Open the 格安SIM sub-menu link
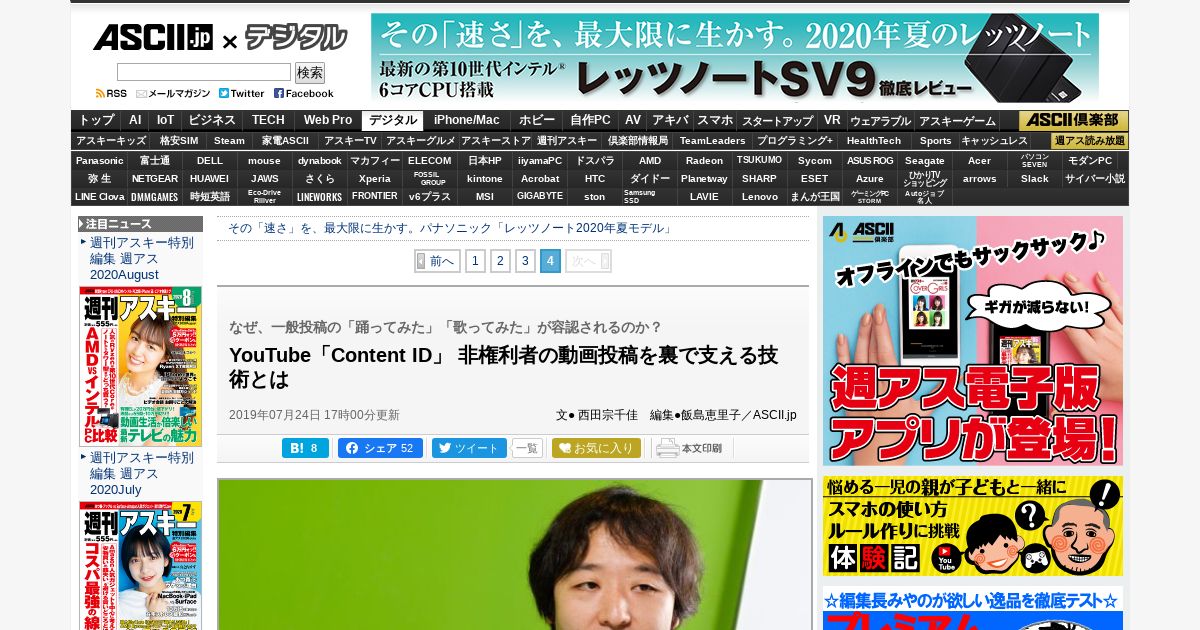 click(179, 141)
